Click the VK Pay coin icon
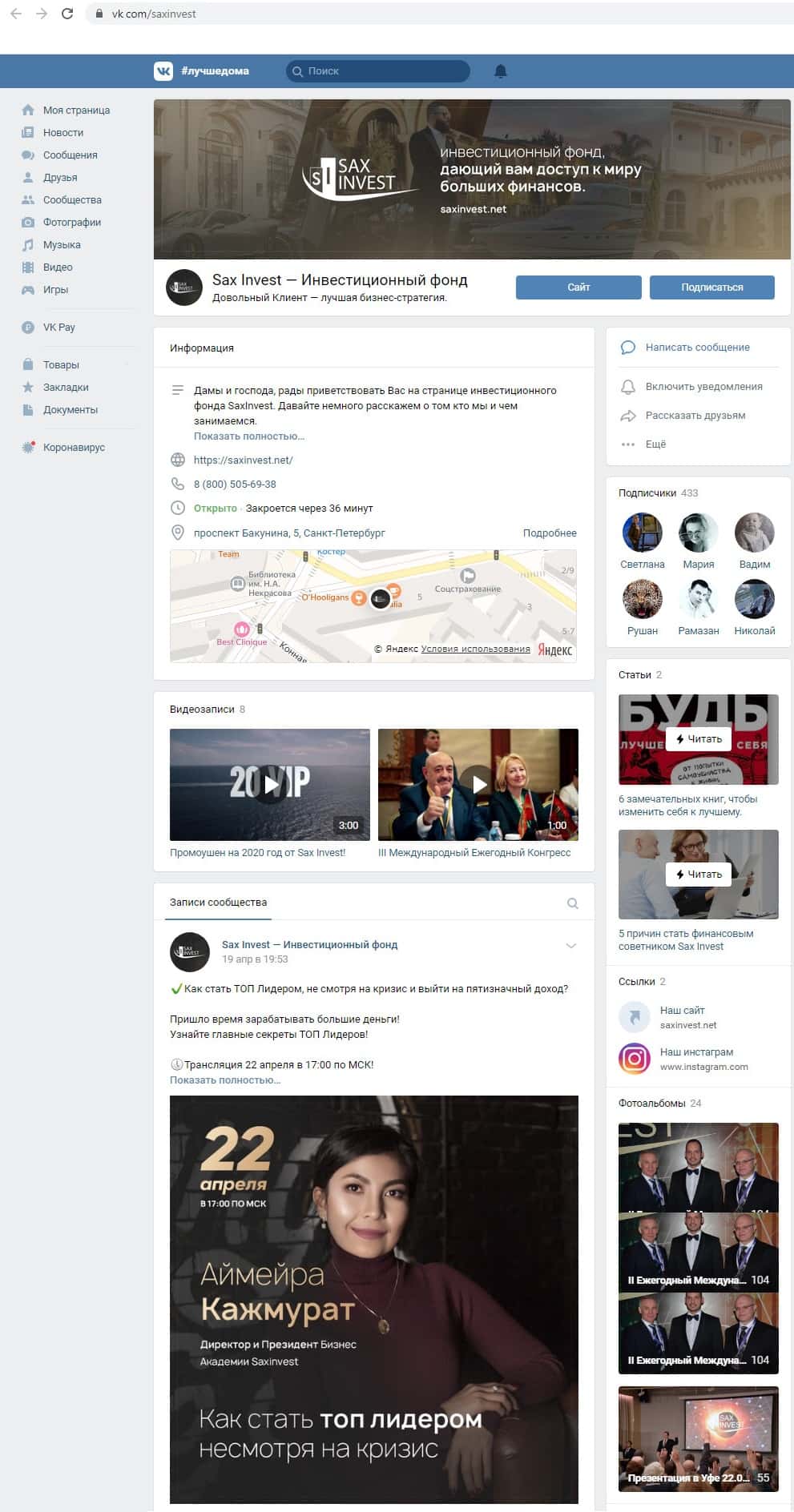The image size is (794, 1512). 28,328
